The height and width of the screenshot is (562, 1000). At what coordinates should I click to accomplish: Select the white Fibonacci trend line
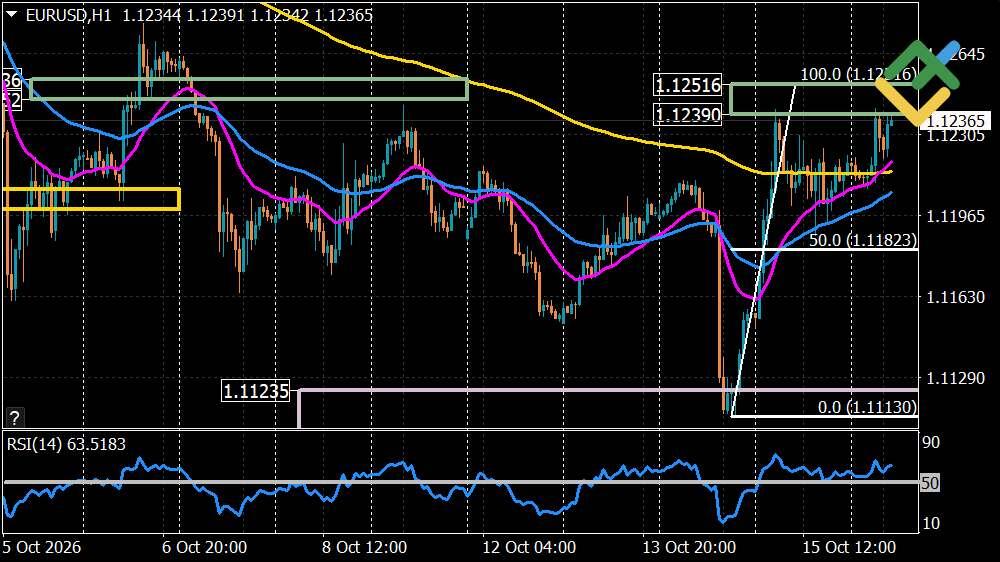[764, 250]
